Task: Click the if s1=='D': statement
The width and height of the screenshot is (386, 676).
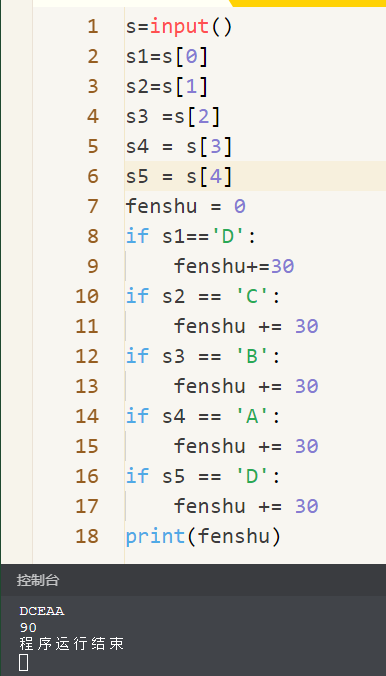Action: point(191,236)
